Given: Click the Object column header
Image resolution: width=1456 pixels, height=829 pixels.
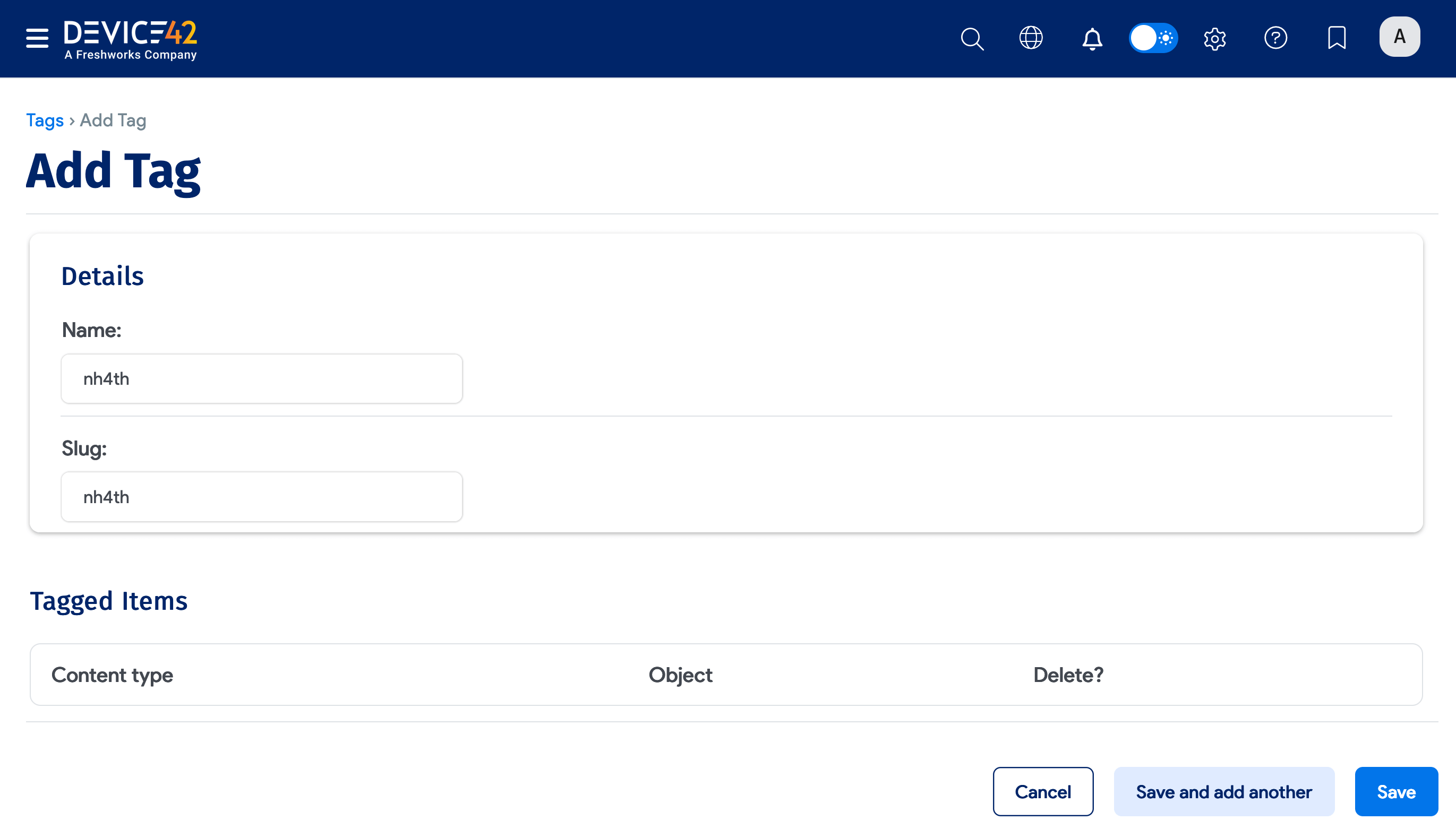Looking at the screenshot, I should (x=680, y=675).
